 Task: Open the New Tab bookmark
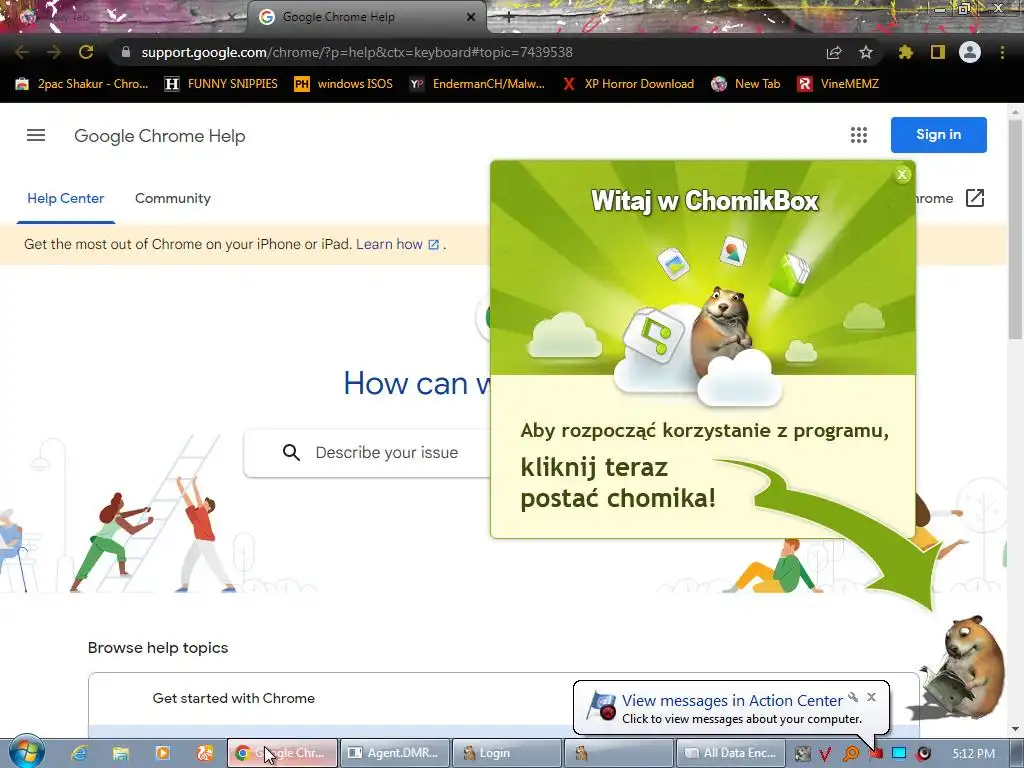tap(746, 84)
